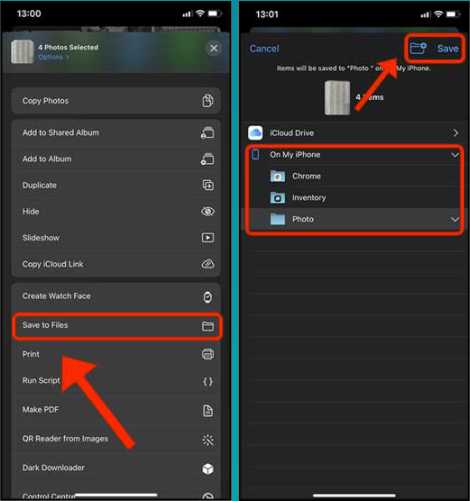The image size is (470, 501).
Task: Select the Photo folder row
Action: [x=355, y=219]
